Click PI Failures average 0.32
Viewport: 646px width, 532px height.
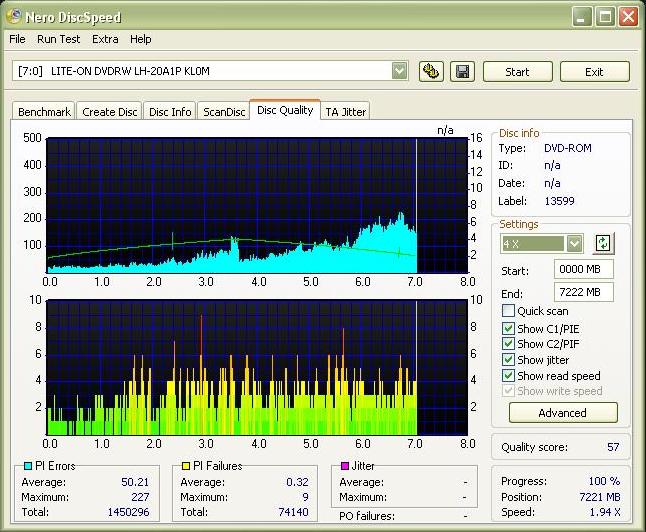[x=297, y=482]
